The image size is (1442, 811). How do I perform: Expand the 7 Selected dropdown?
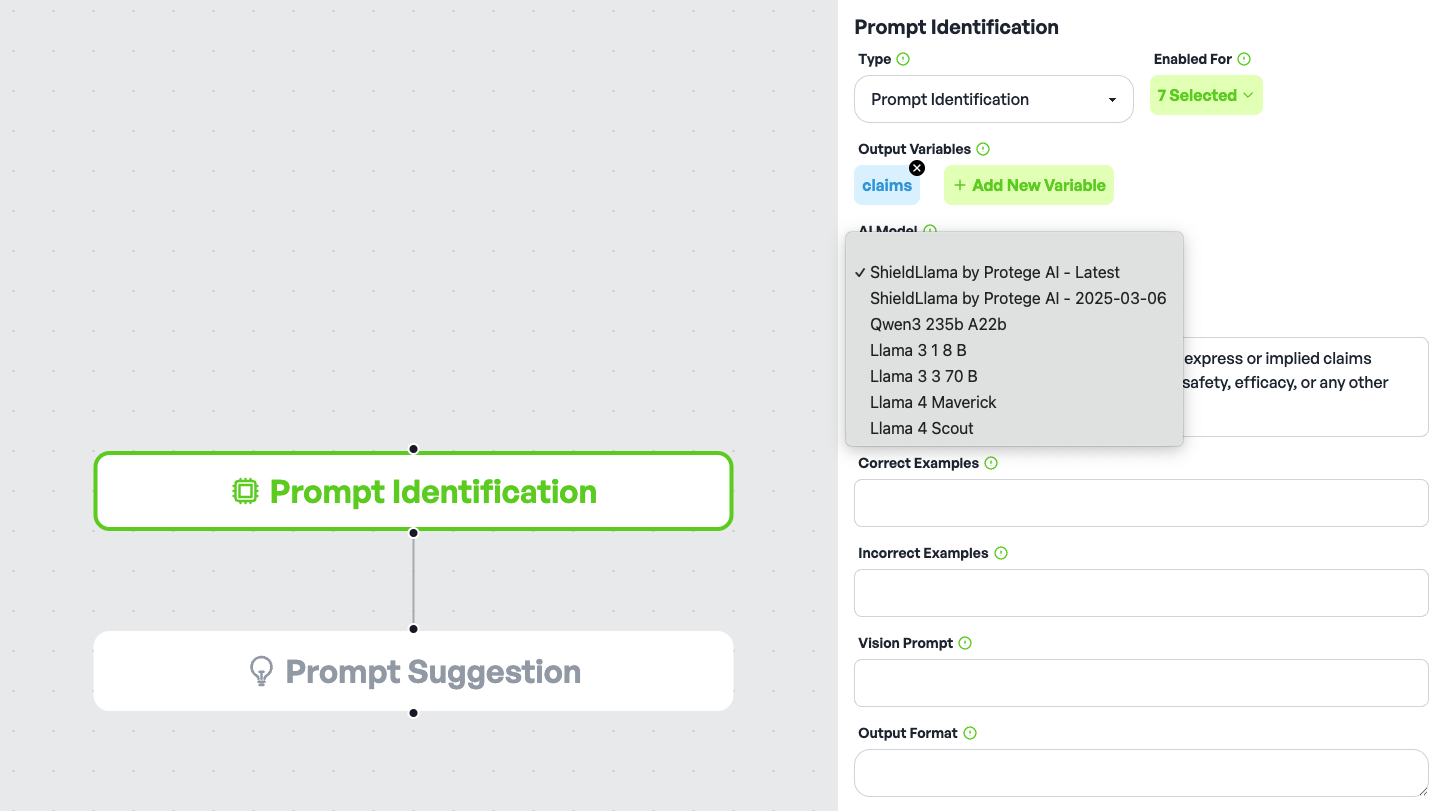tap(1205, 95)
